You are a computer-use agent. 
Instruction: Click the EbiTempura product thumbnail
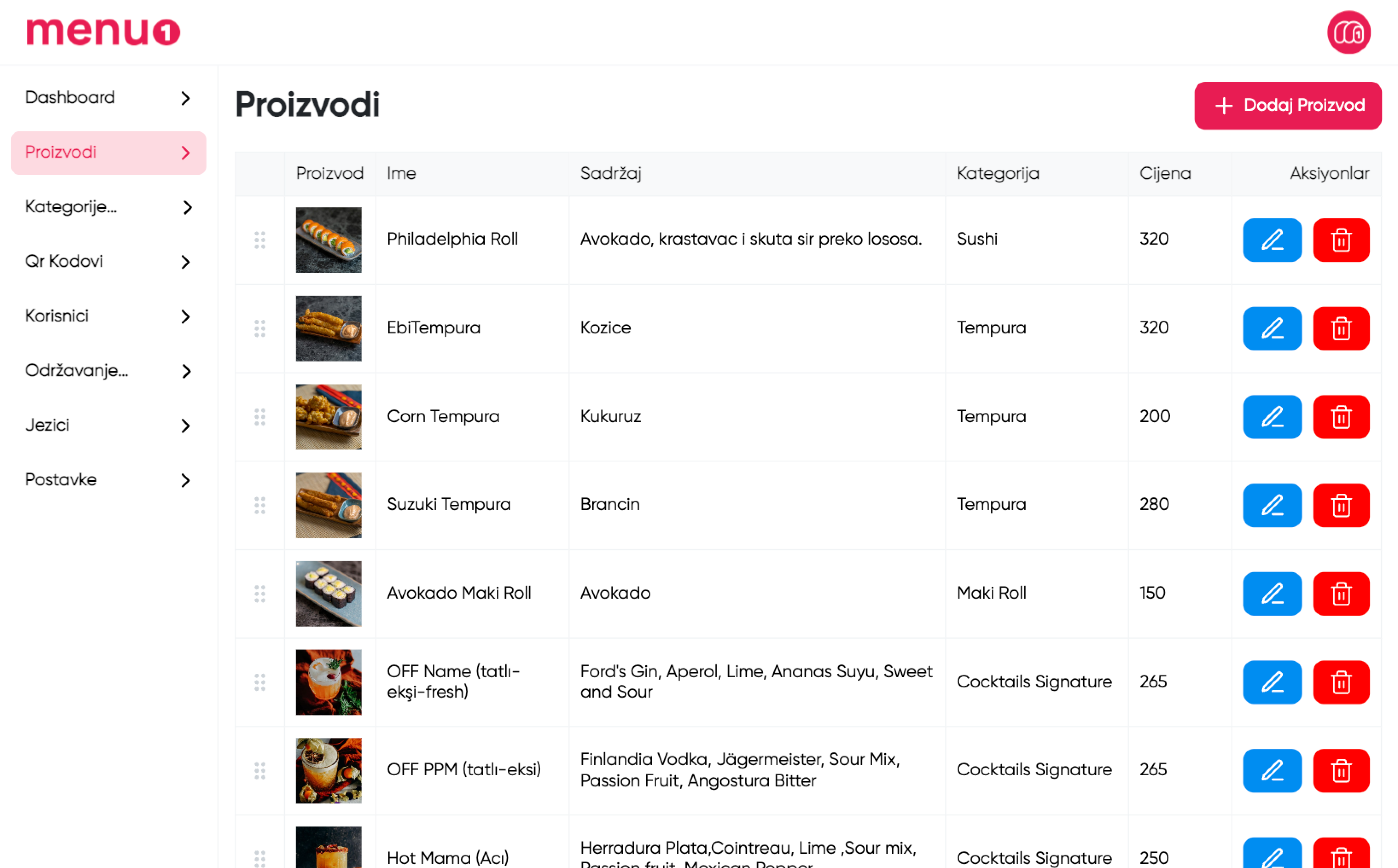pos(328,328)
